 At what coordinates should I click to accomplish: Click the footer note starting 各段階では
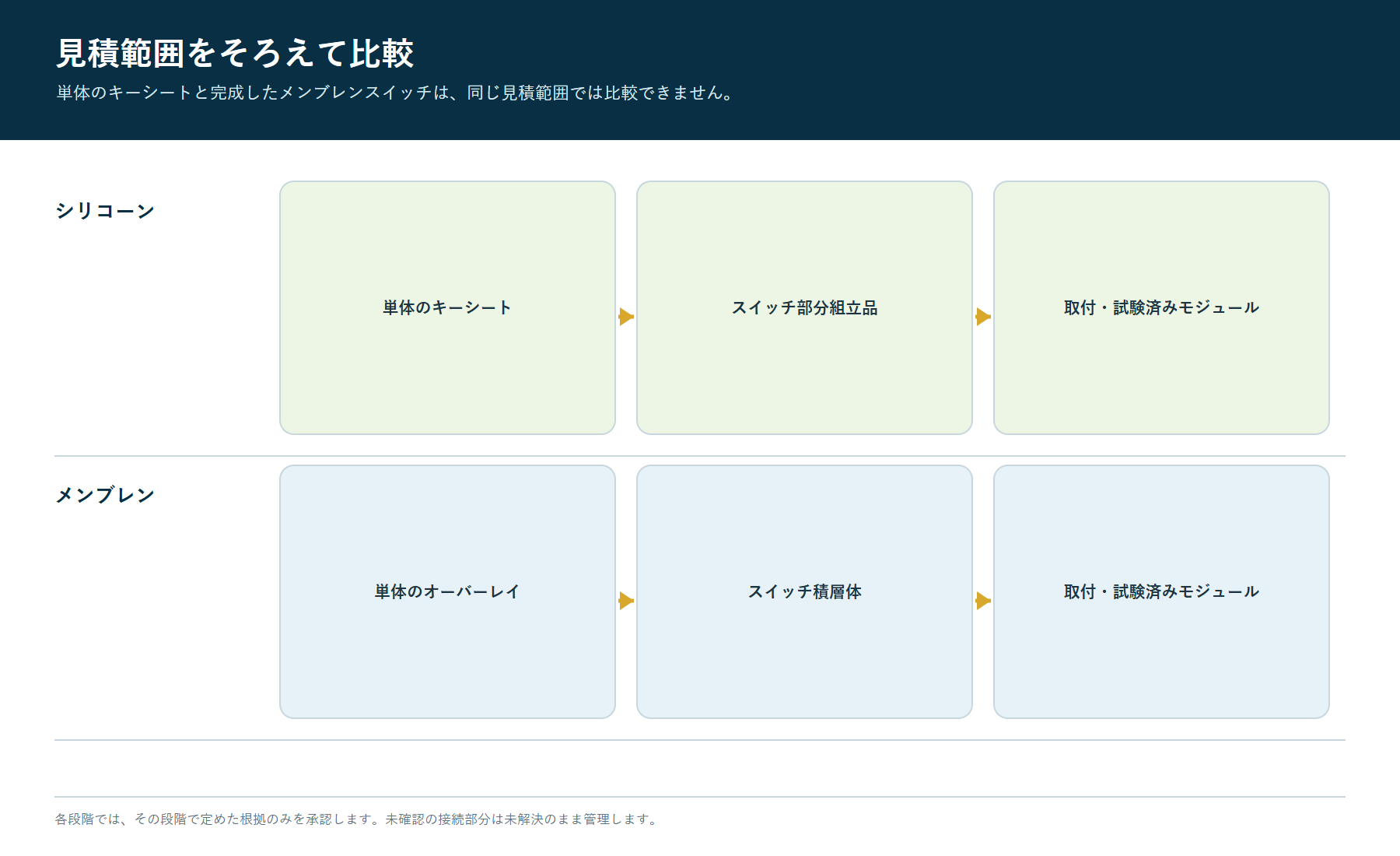(x=358, y=819)
